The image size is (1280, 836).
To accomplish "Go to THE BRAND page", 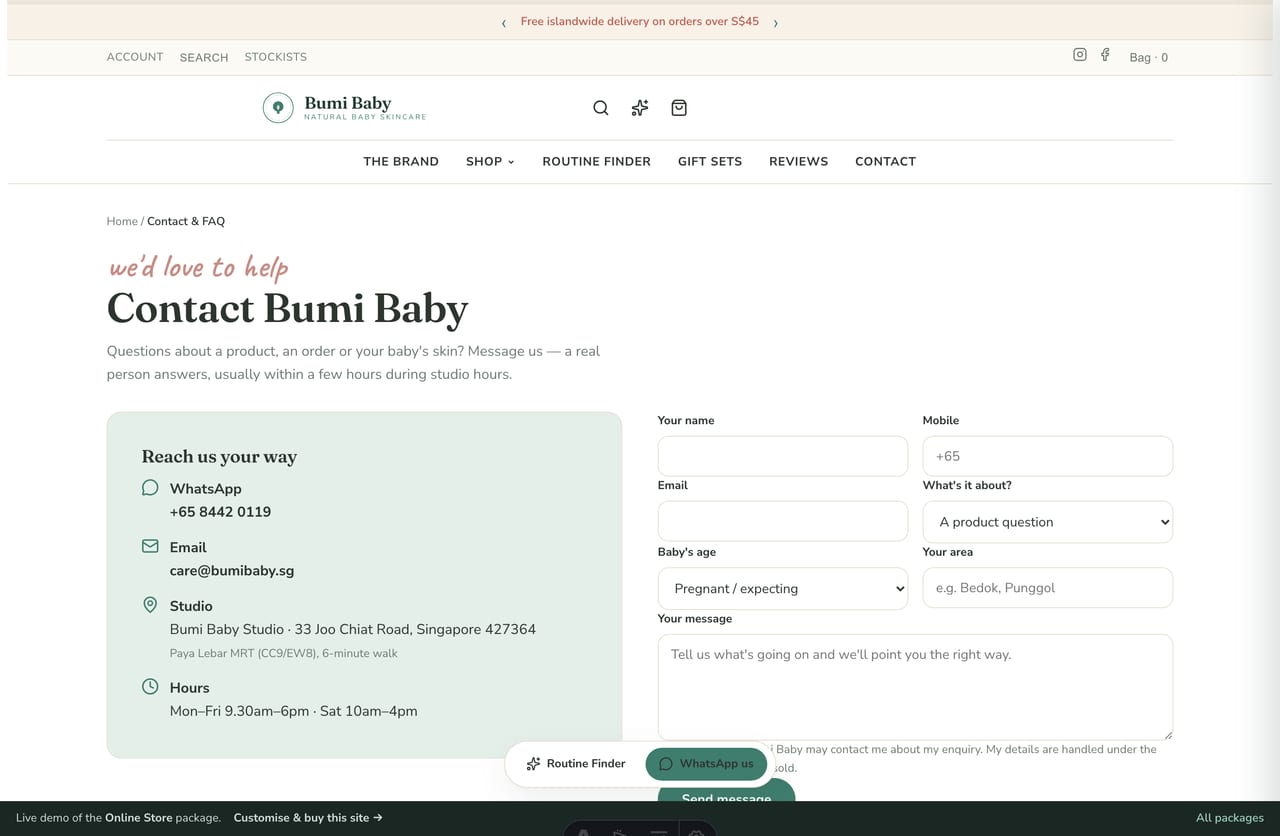I will (401, 161).
